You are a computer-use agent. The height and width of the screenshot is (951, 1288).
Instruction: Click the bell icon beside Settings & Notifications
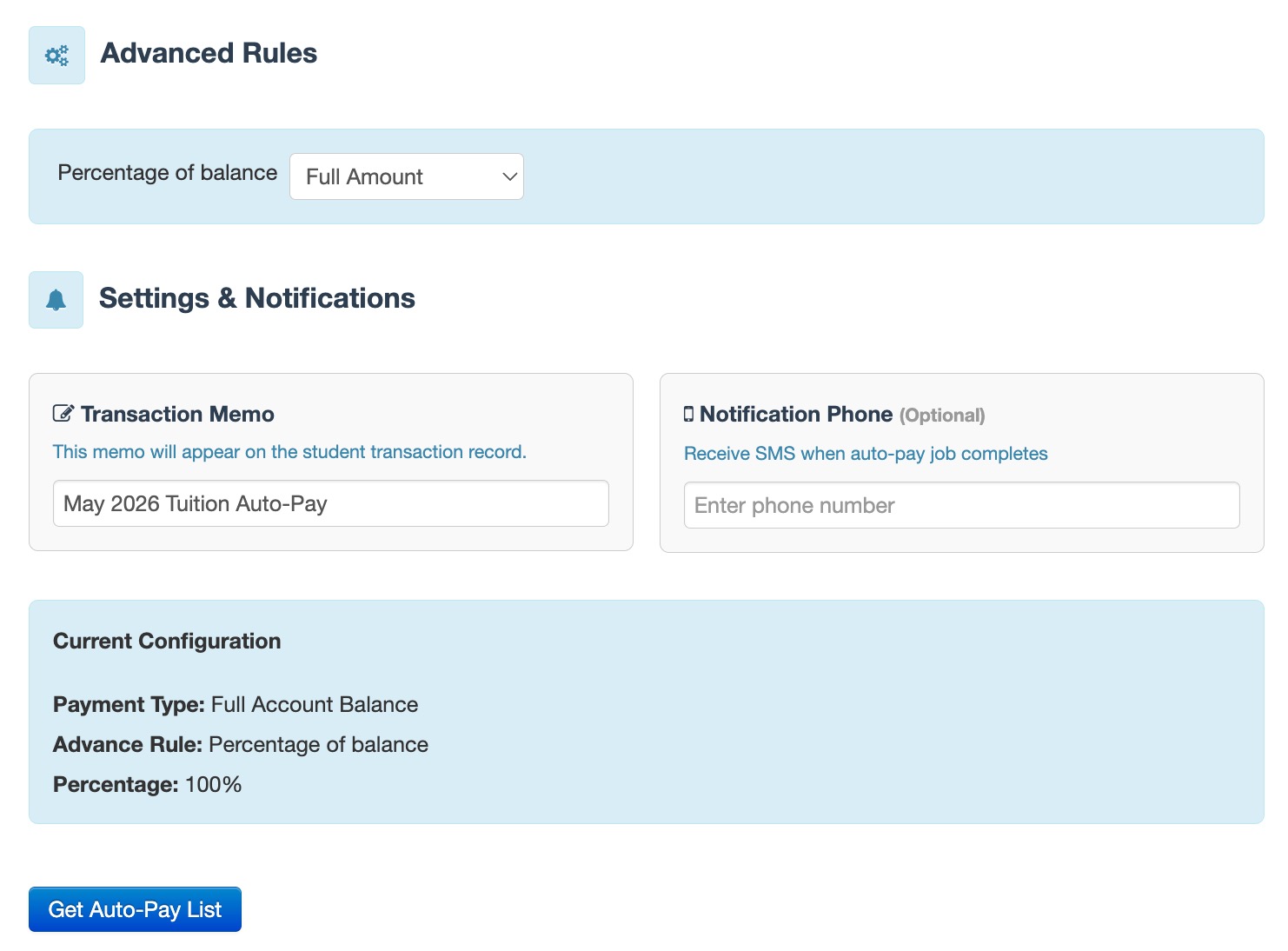56,300
